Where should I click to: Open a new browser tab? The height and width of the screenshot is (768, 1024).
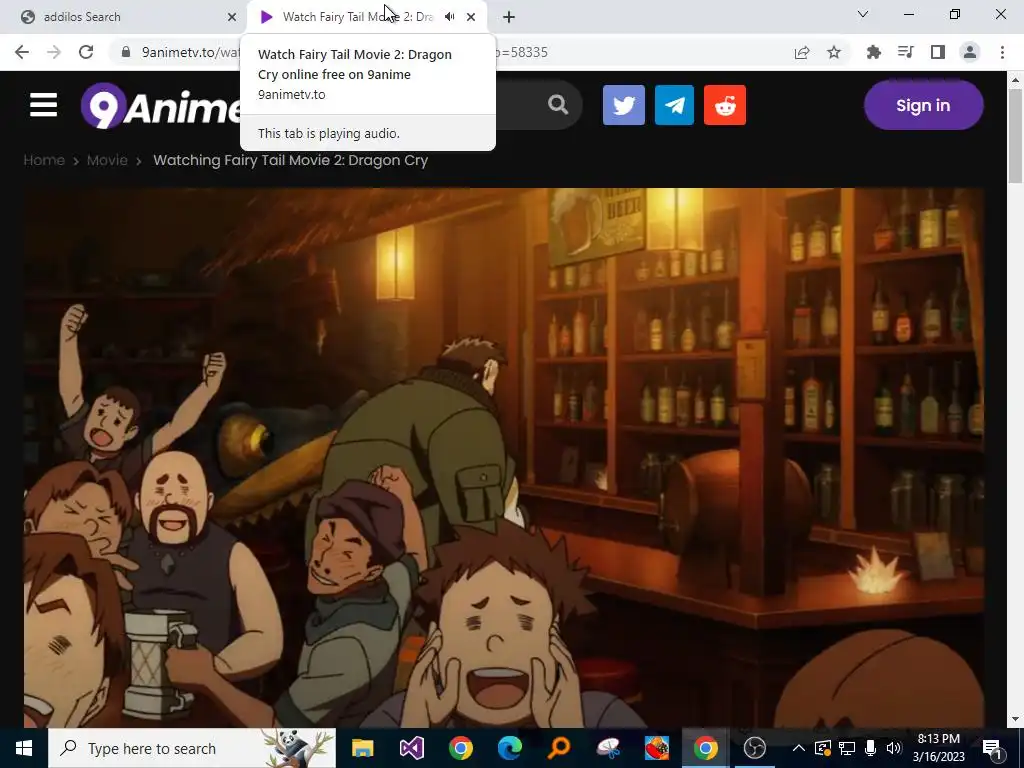point(509,17)
